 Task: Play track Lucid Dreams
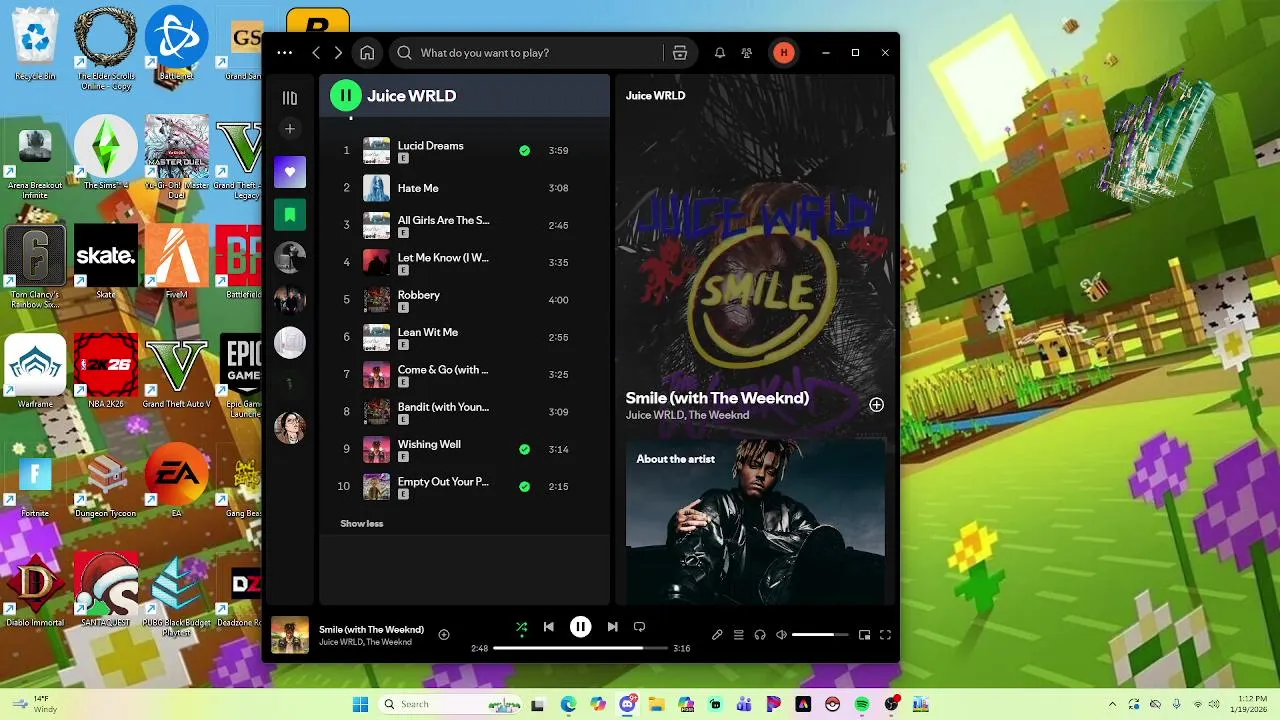(464, 151)
